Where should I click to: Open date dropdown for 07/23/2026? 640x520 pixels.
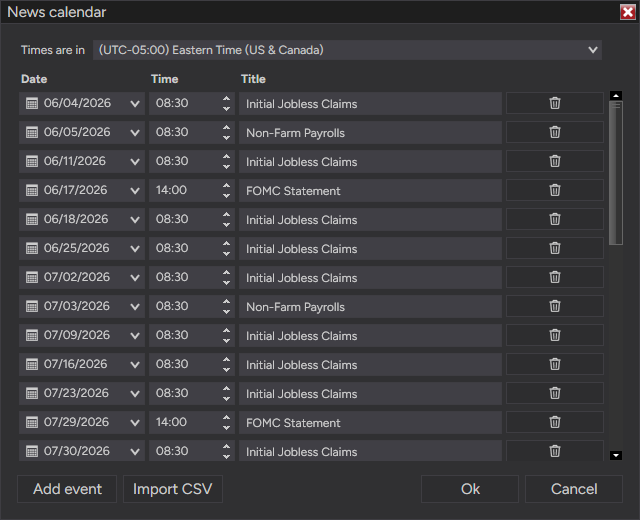(x=135, y=393)
